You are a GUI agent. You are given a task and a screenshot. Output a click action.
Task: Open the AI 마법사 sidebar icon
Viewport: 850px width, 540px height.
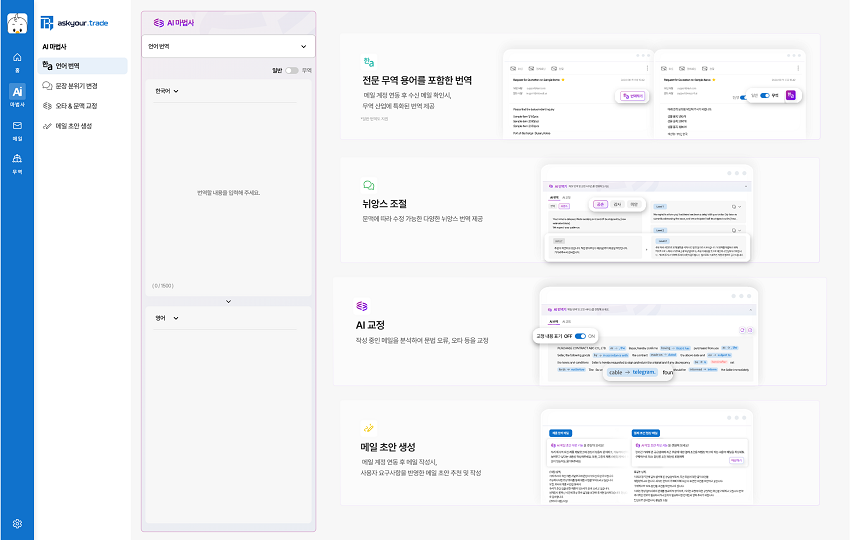[17, 95]
